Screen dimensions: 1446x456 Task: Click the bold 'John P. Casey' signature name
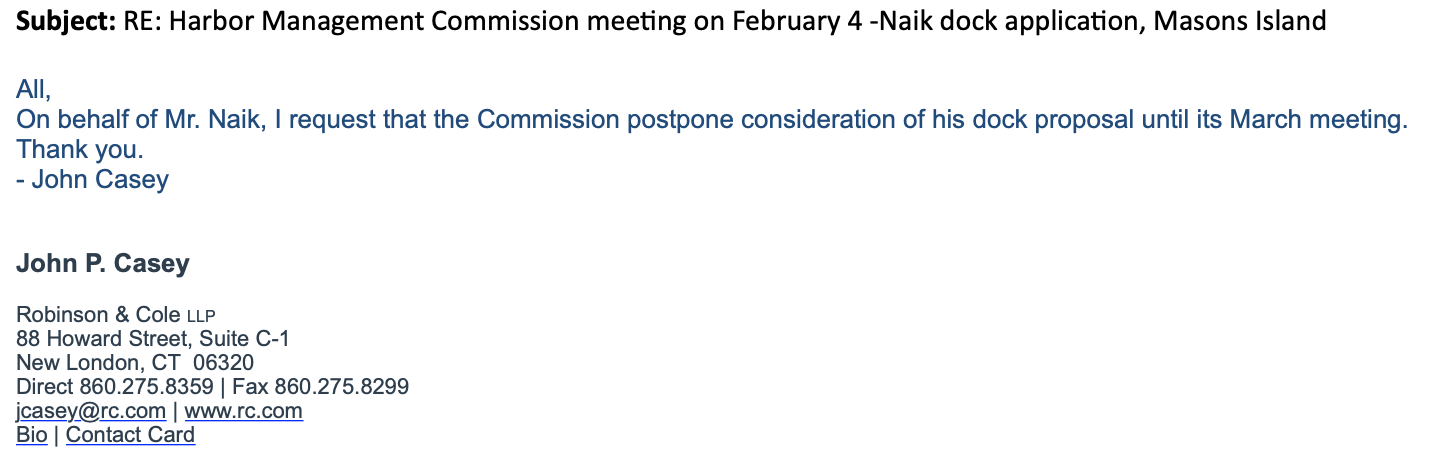click(103, 265)
